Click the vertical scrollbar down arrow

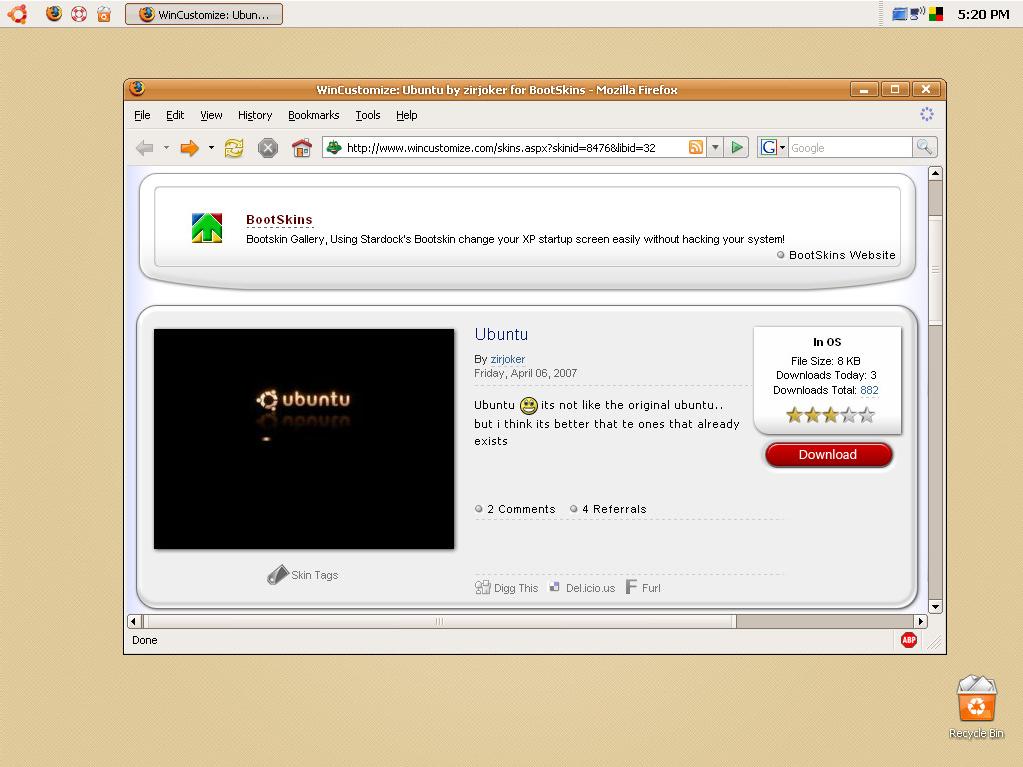936,607
